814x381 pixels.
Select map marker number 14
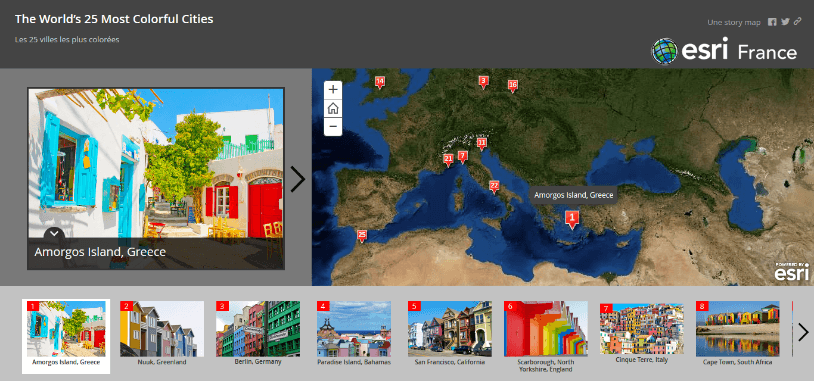380,82
